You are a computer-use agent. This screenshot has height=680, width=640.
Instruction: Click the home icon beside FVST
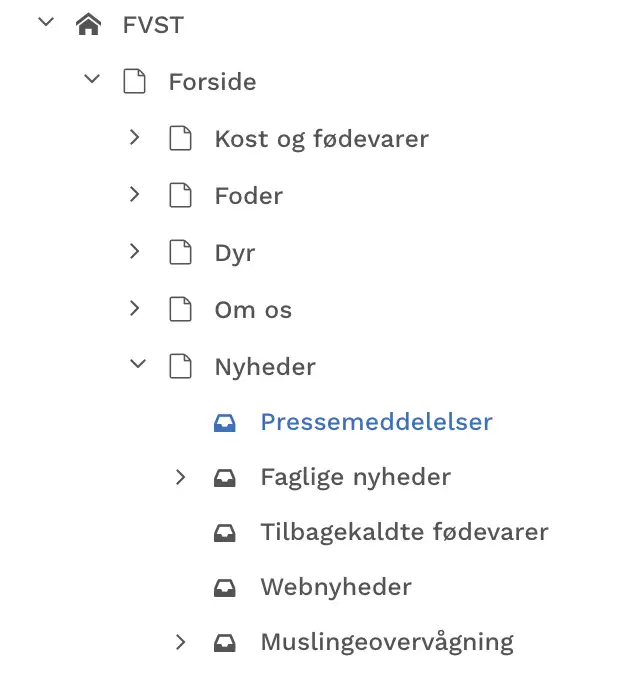pyautogui.click(x=88, y=25)
